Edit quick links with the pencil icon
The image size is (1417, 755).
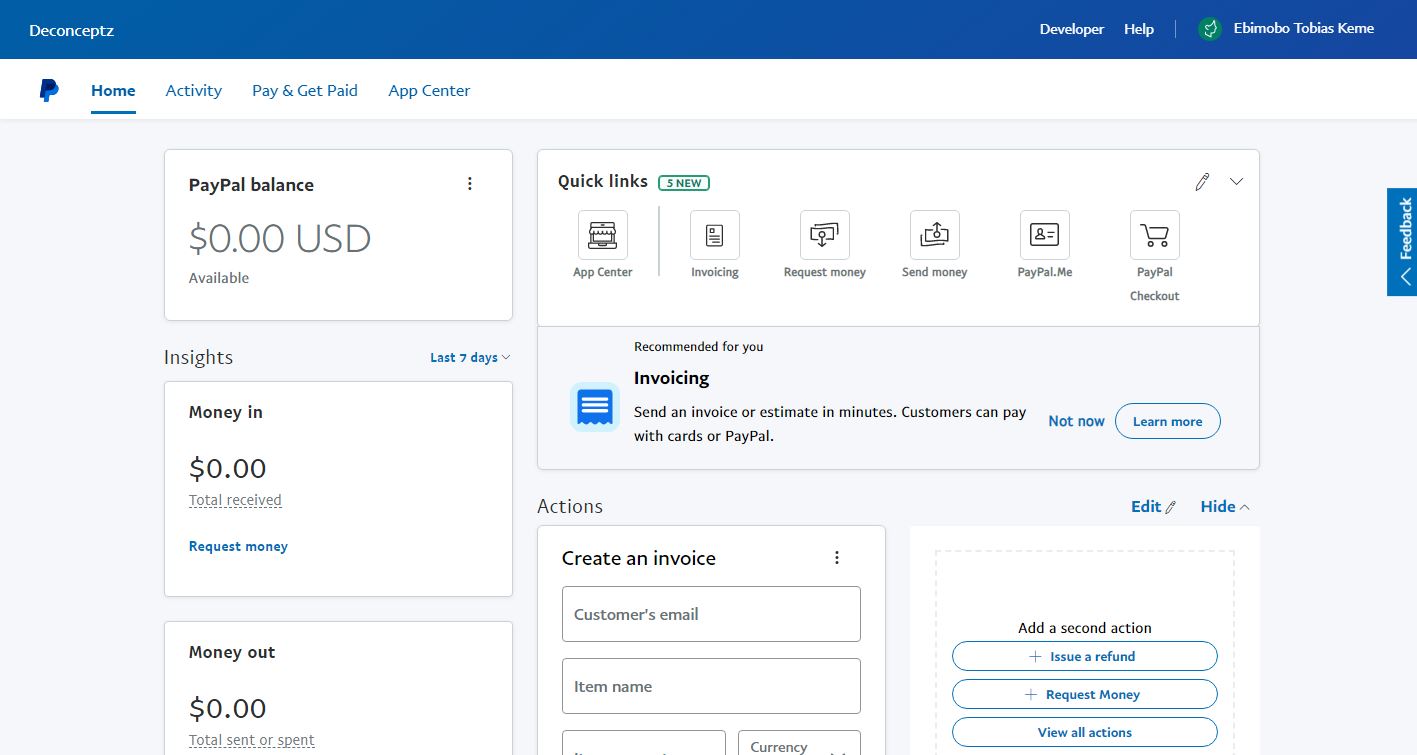click(x=1202, y=182)
